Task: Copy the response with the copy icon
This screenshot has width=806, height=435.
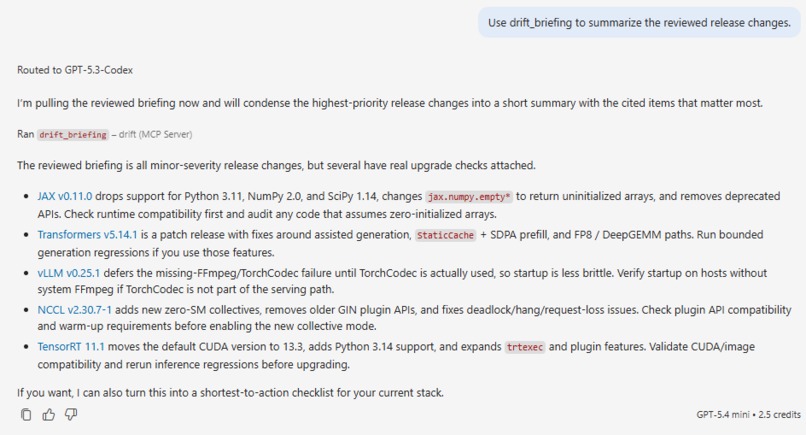Action: (x=26, y=414)
